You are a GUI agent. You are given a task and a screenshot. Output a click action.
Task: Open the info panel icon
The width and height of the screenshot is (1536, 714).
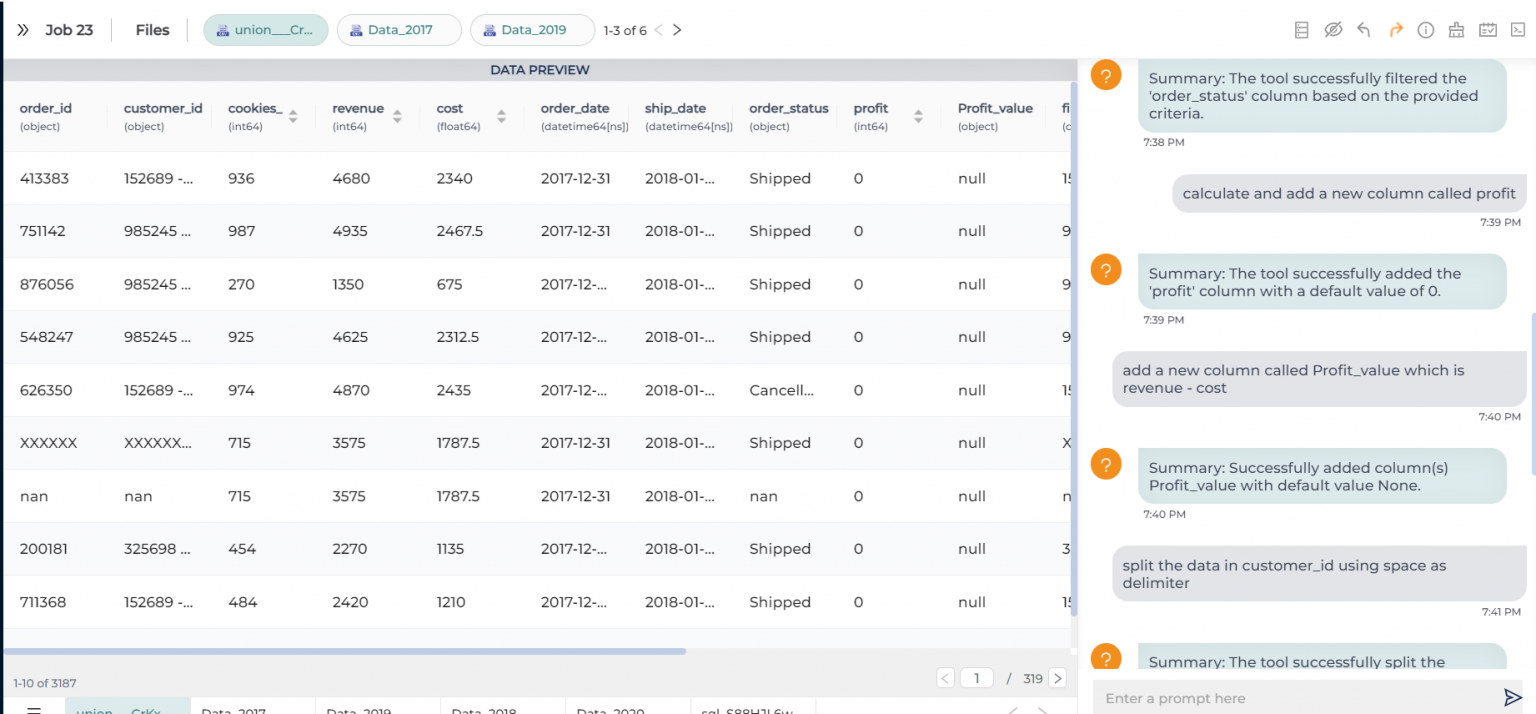pos(1426,30)
